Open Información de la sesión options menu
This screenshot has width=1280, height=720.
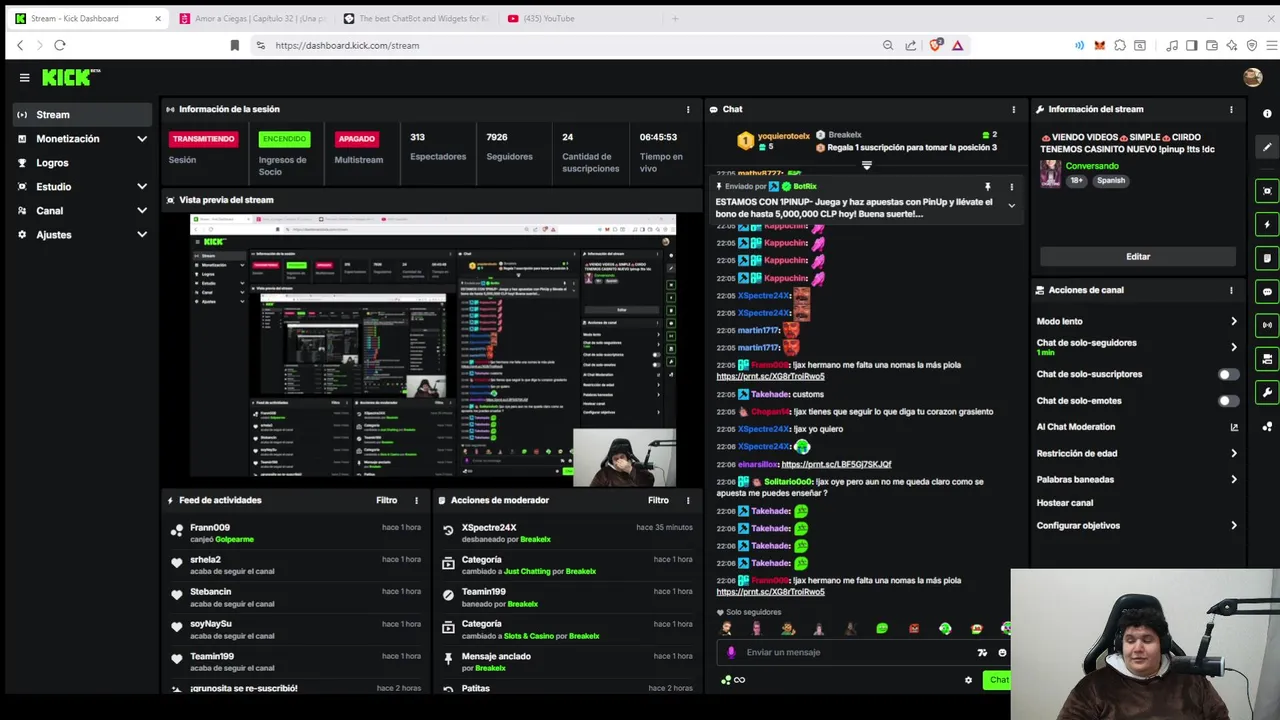[x=687, y=110]
